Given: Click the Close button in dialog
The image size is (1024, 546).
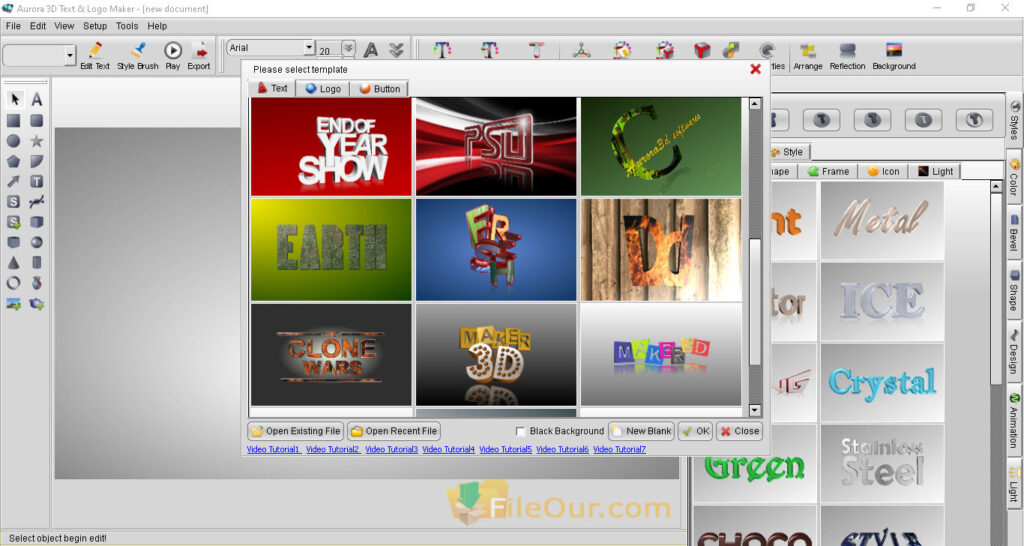Looking at the screenshot, I should click(739, 431).
